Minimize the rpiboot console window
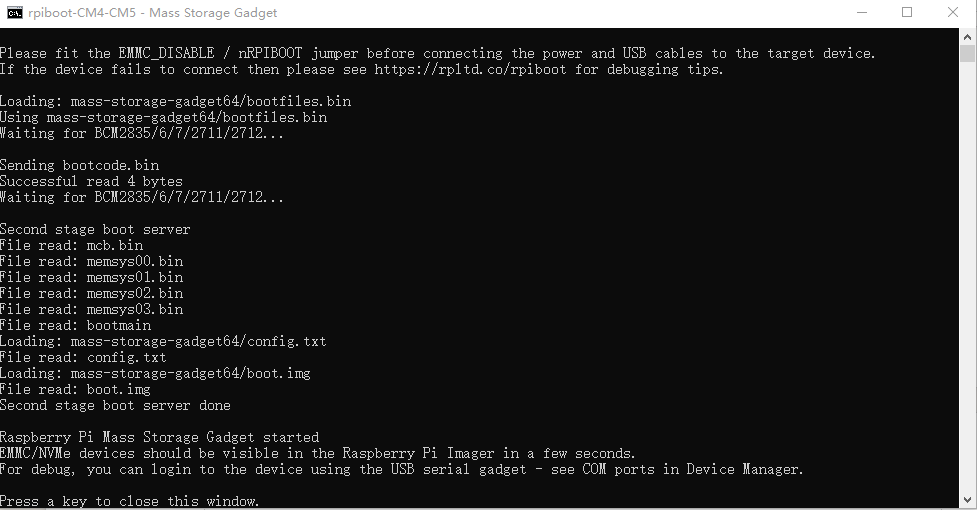 tap(862, 13)
